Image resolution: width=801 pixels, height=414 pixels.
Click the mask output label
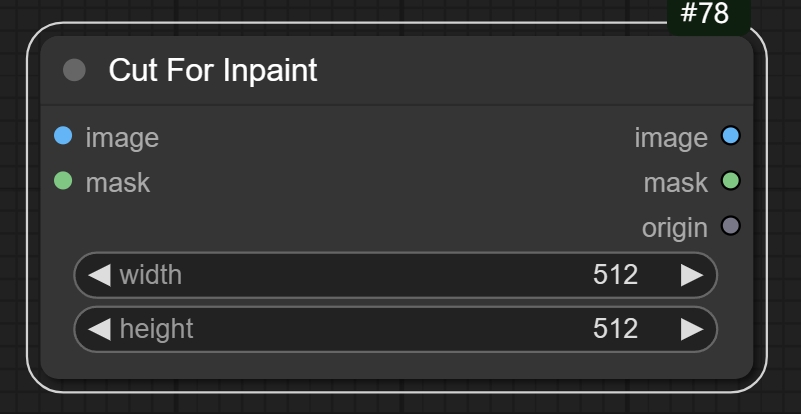click(675, 183)
